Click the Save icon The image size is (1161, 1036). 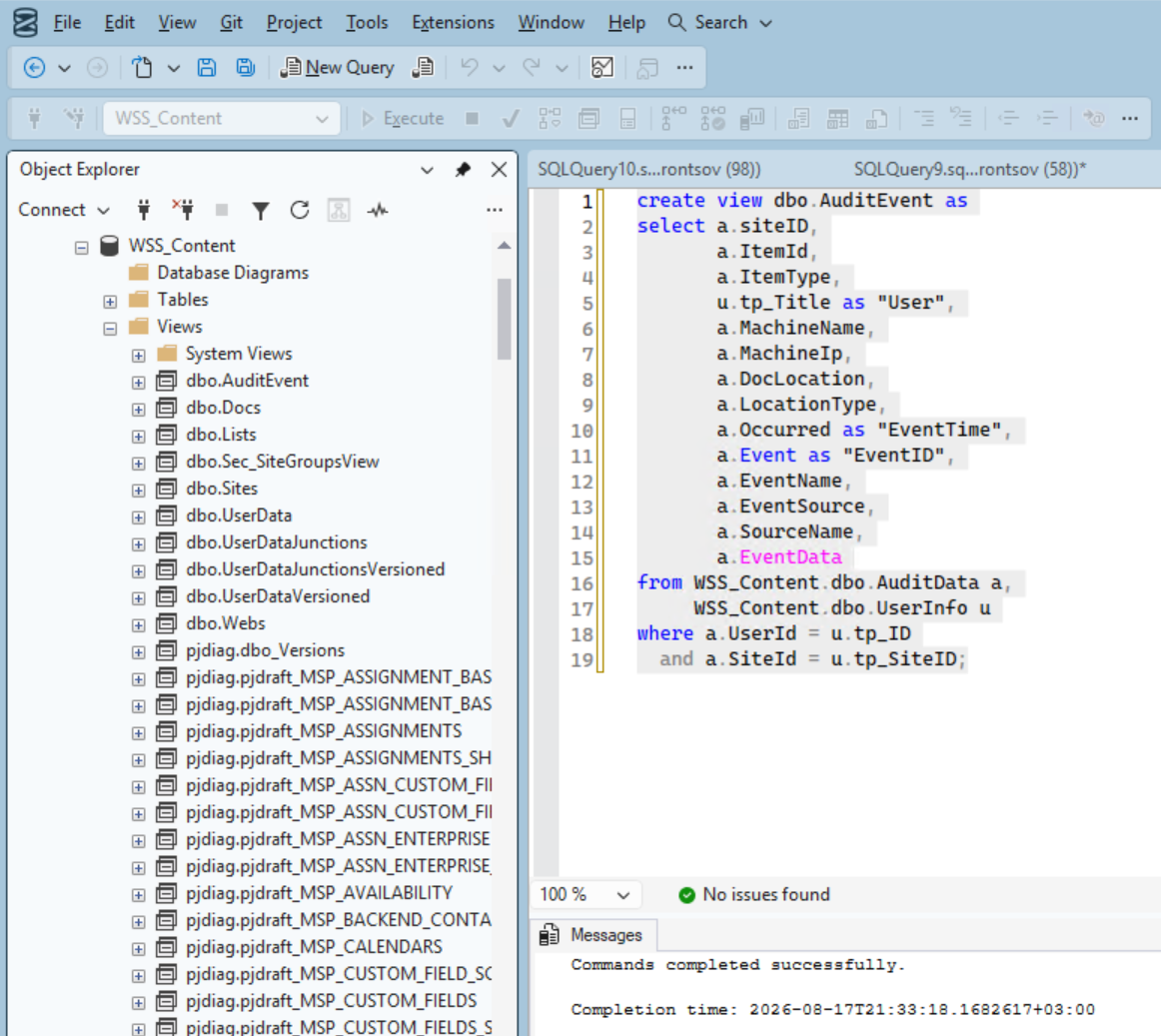[x=207, y=67]
